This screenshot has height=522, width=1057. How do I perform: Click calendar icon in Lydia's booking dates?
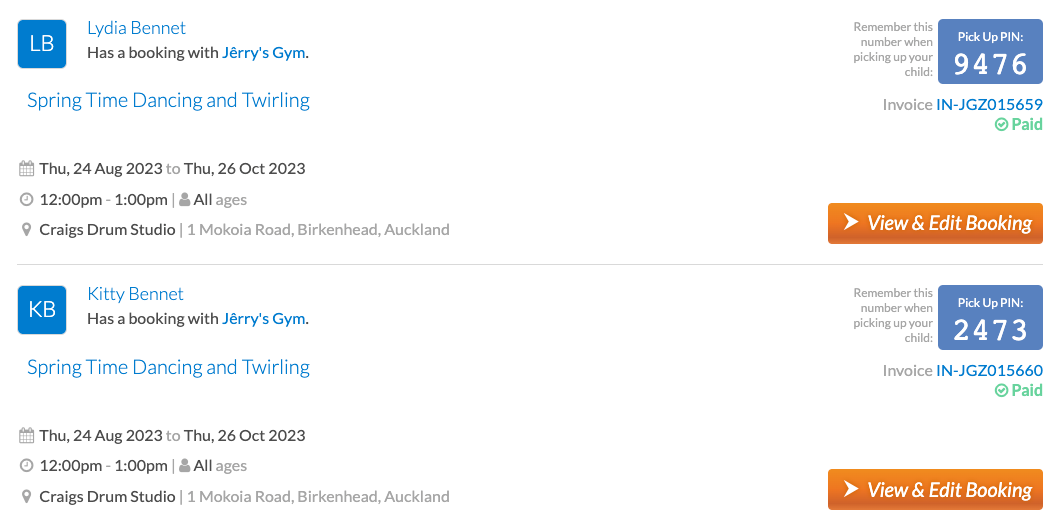(26, 169)
